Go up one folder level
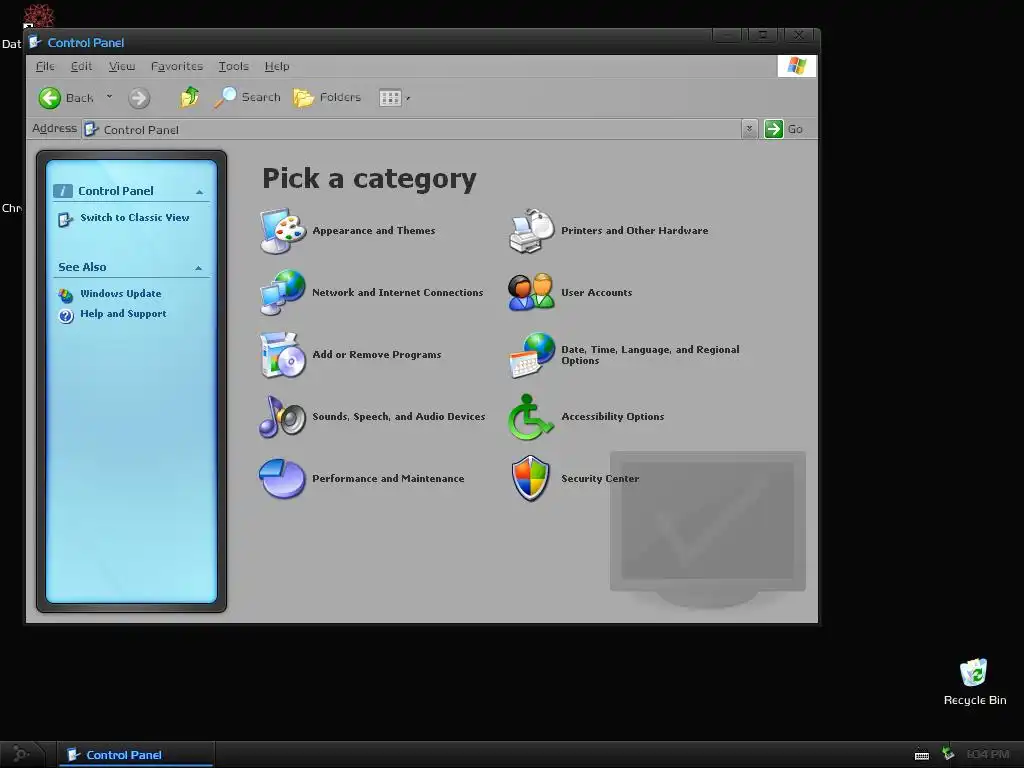 [189, 97]
